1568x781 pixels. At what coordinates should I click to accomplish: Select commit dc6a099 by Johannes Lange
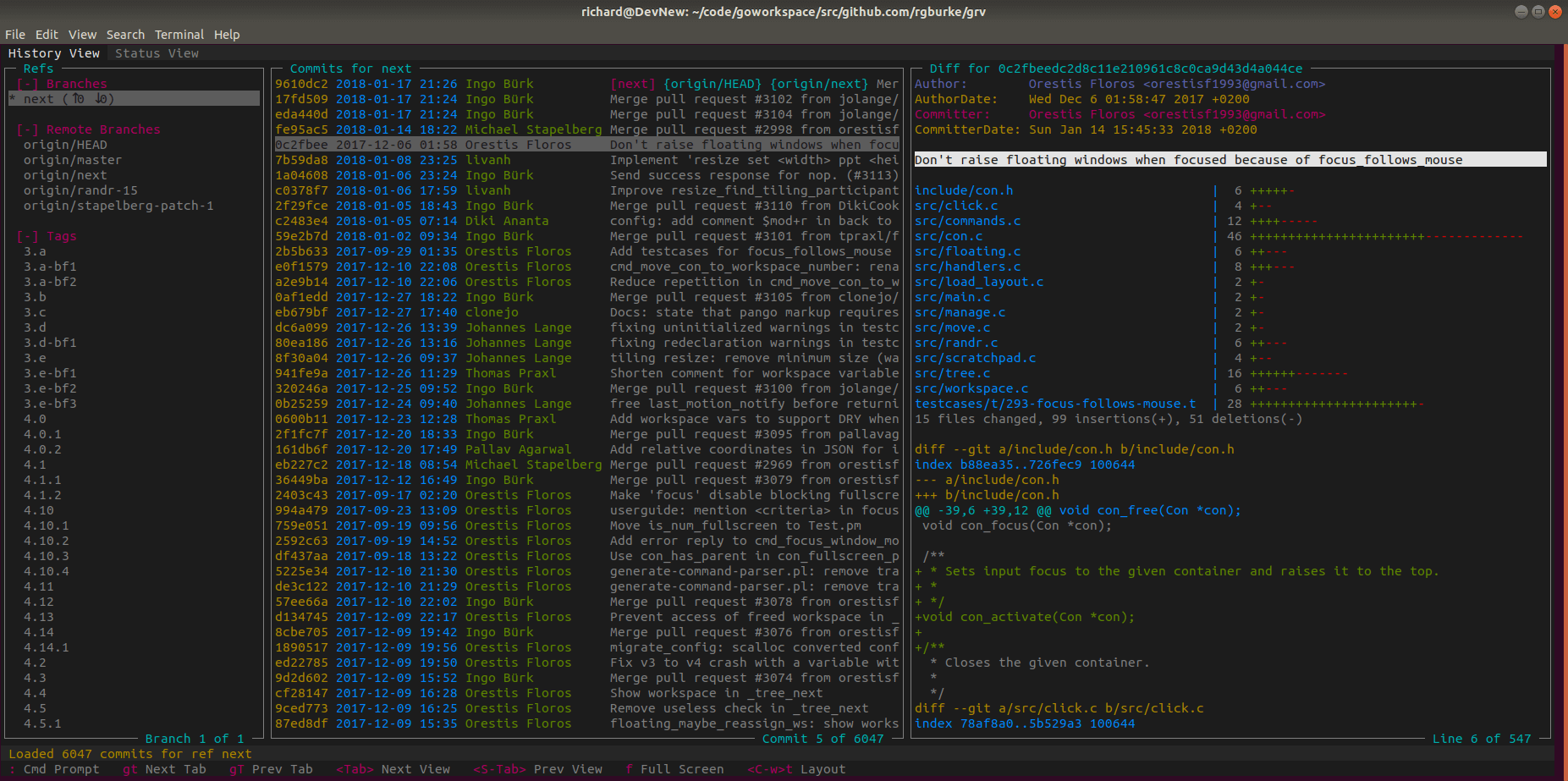click(x=586, y=327)
